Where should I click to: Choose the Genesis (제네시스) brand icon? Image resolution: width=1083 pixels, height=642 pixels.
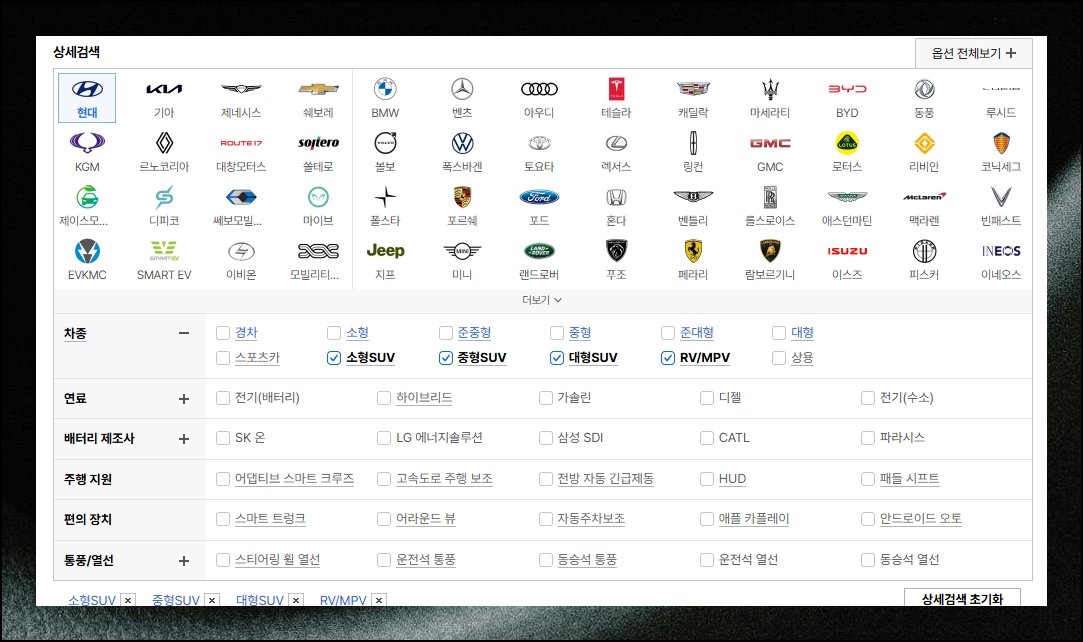241,89
